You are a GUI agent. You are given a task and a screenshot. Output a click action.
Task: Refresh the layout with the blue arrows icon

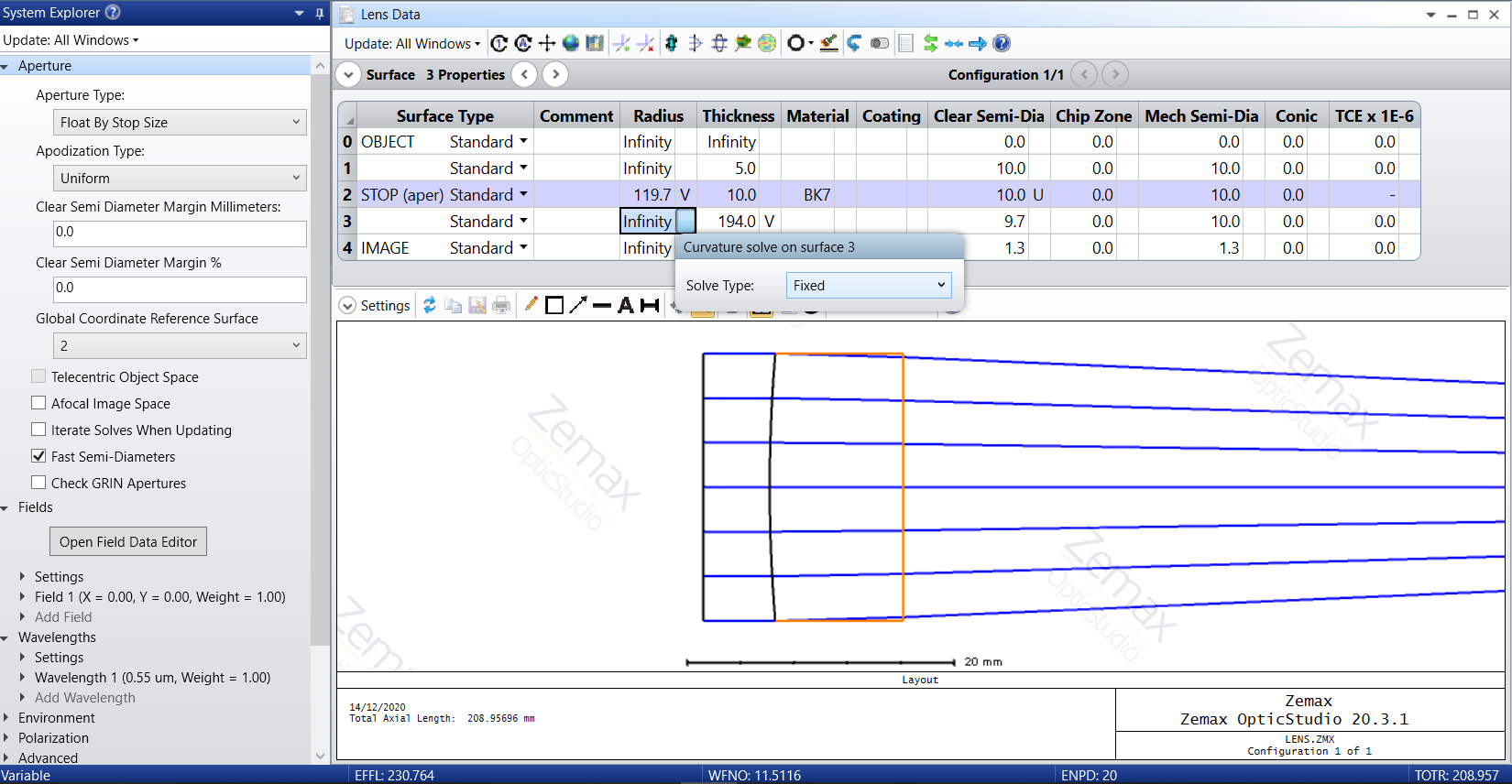pos(429,306)
